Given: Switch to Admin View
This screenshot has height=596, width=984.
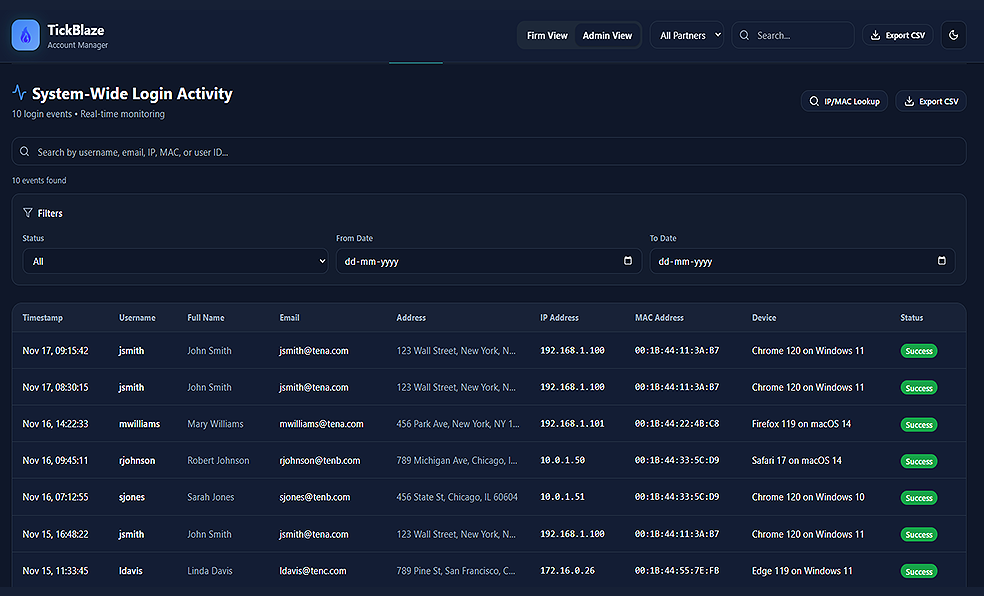Looking at the screenshot, I should coord(607,36).
